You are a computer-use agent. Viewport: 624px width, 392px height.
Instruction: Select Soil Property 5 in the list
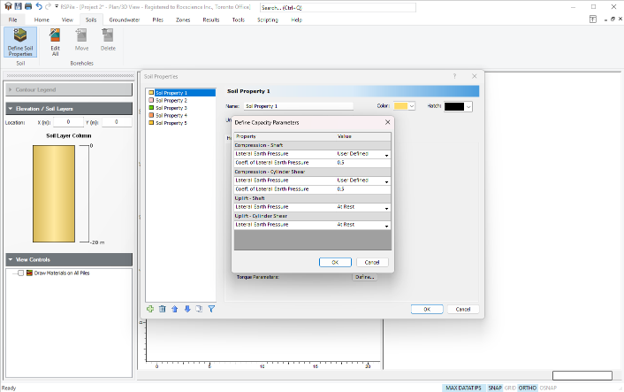pyautogui.click(x=171, y=123)
